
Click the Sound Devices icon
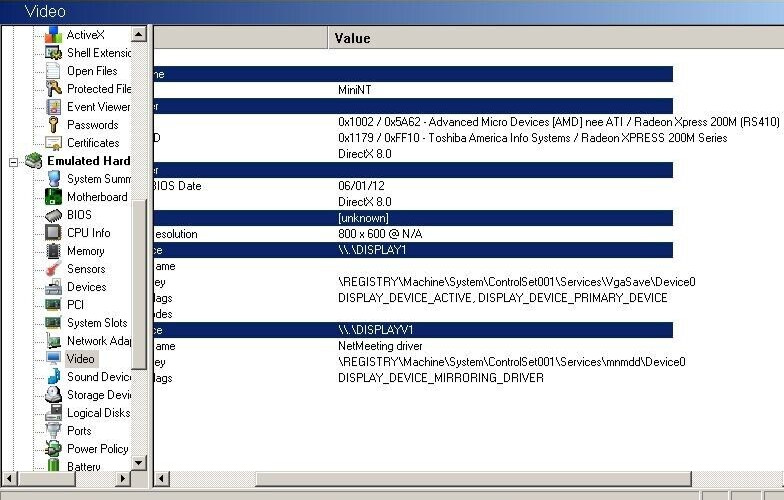click(54, 376)
